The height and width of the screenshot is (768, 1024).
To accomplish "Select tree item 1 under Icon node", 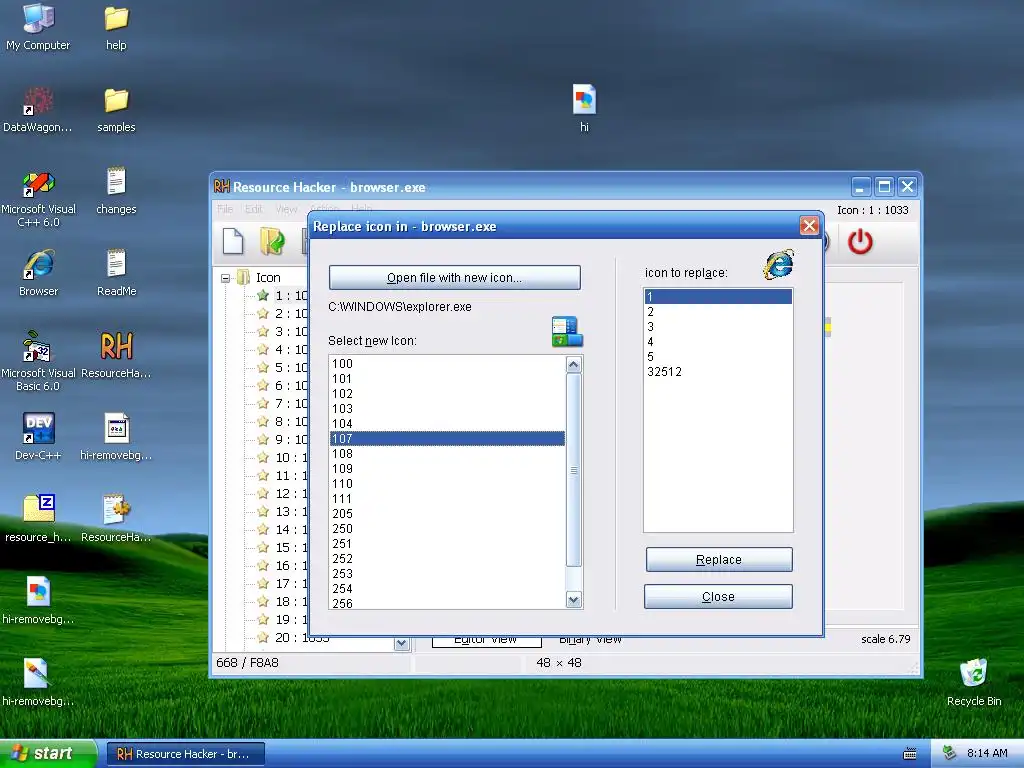I will coord(282,296).
